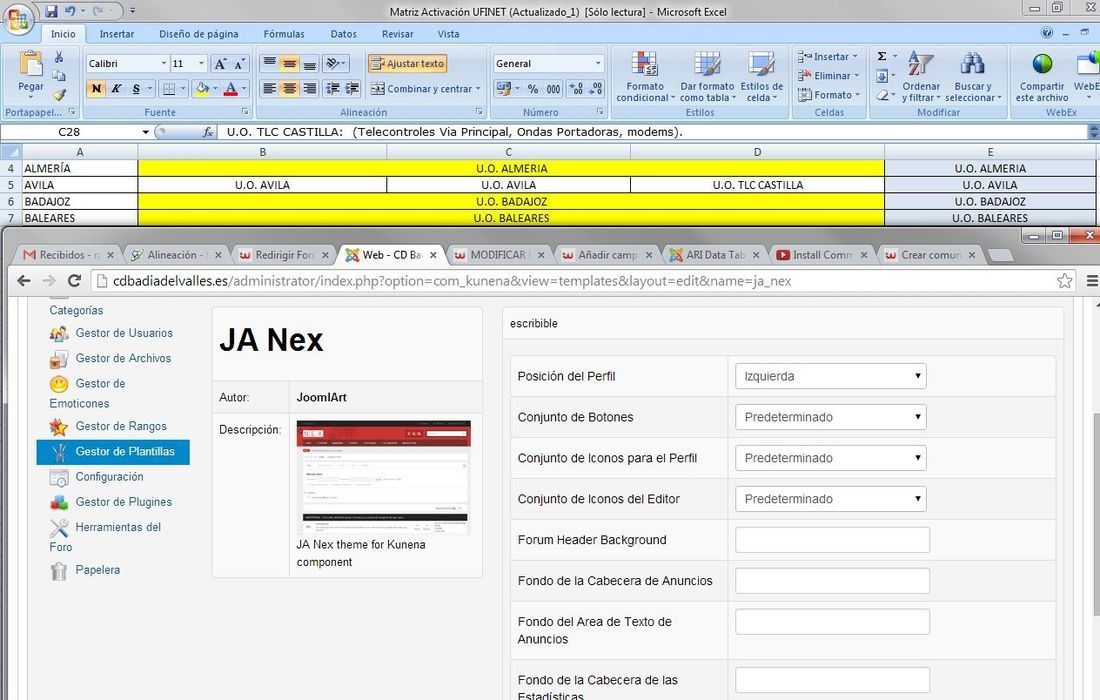
Task: Open Conjunto de Iconos del Editor dropdown
Action: [x=831, y=499]
